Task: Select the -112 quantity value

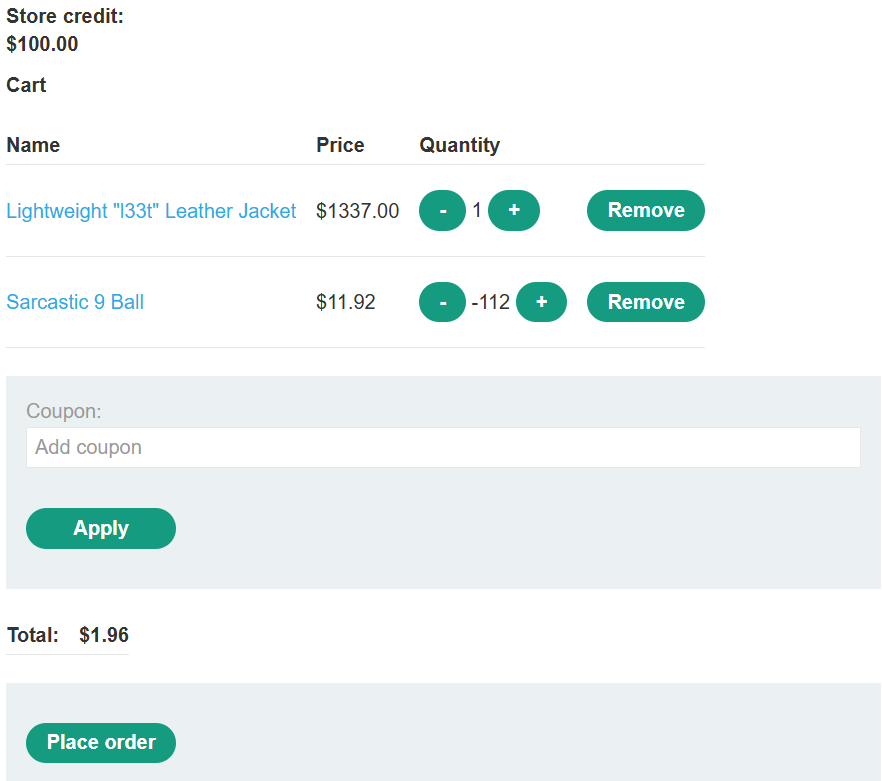Action: pyautogui.click(x=490, y=302)
